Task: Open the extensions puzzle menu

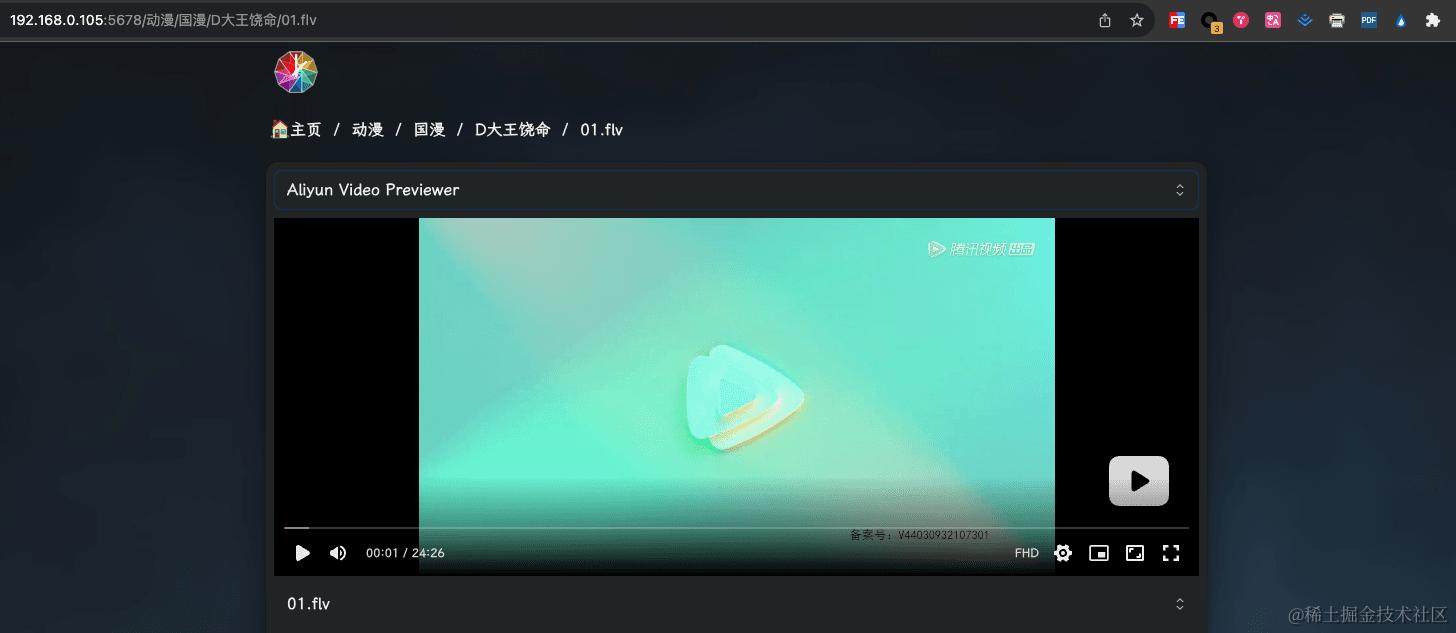Action: tap(1433, 20)
